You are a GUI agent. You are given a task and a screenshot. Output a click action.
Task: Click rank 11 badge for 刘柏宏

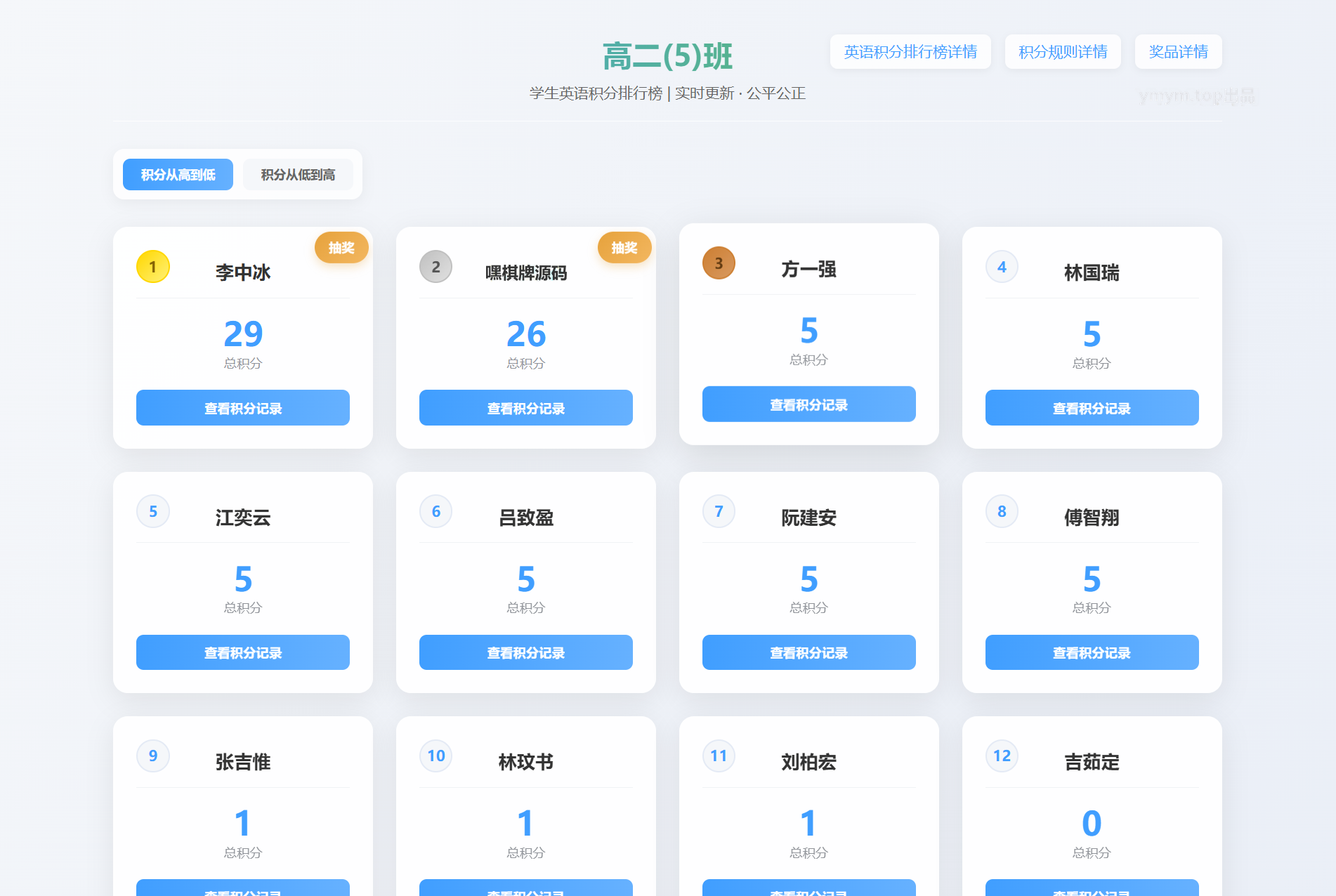pos(719,756)
